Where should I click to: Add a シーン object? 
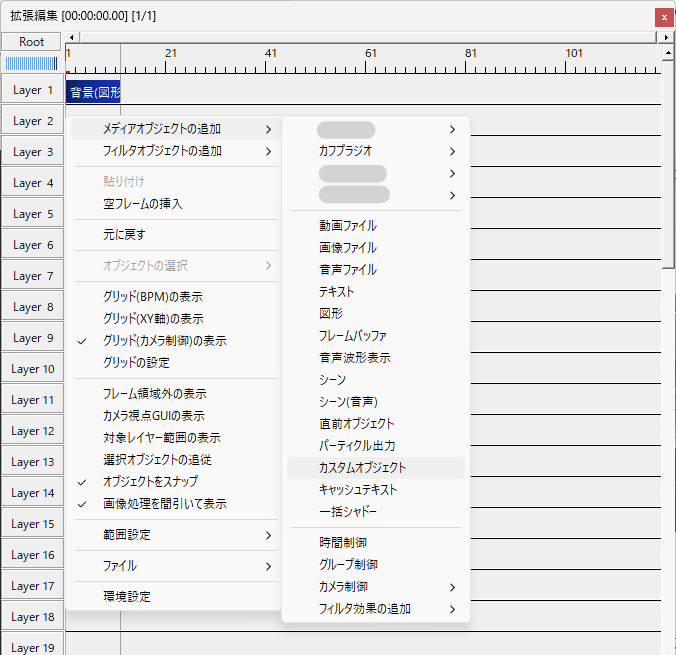point(376,379)
